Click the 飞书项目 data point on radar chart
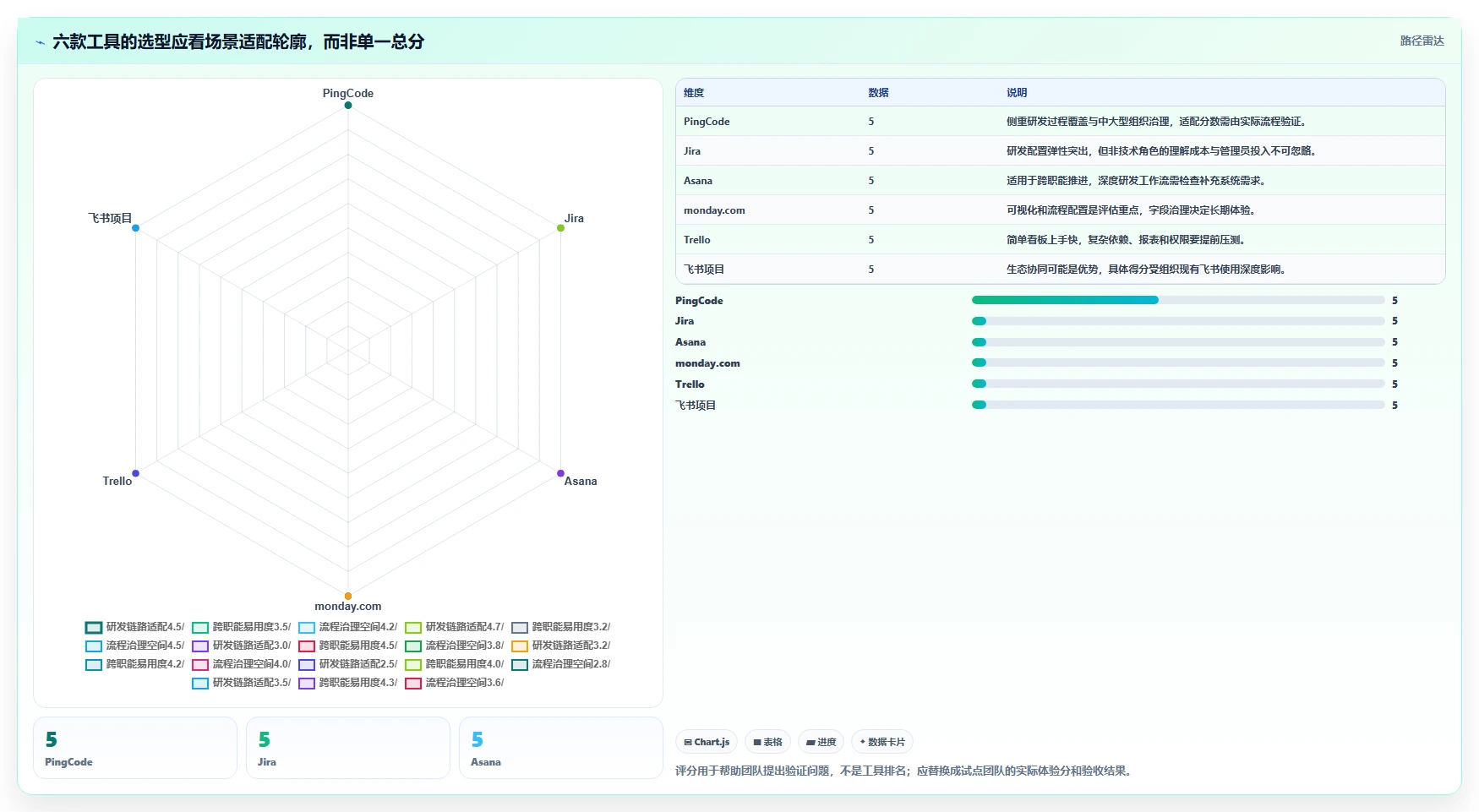Screen dimensions: 1479x812 coord(135,228)
